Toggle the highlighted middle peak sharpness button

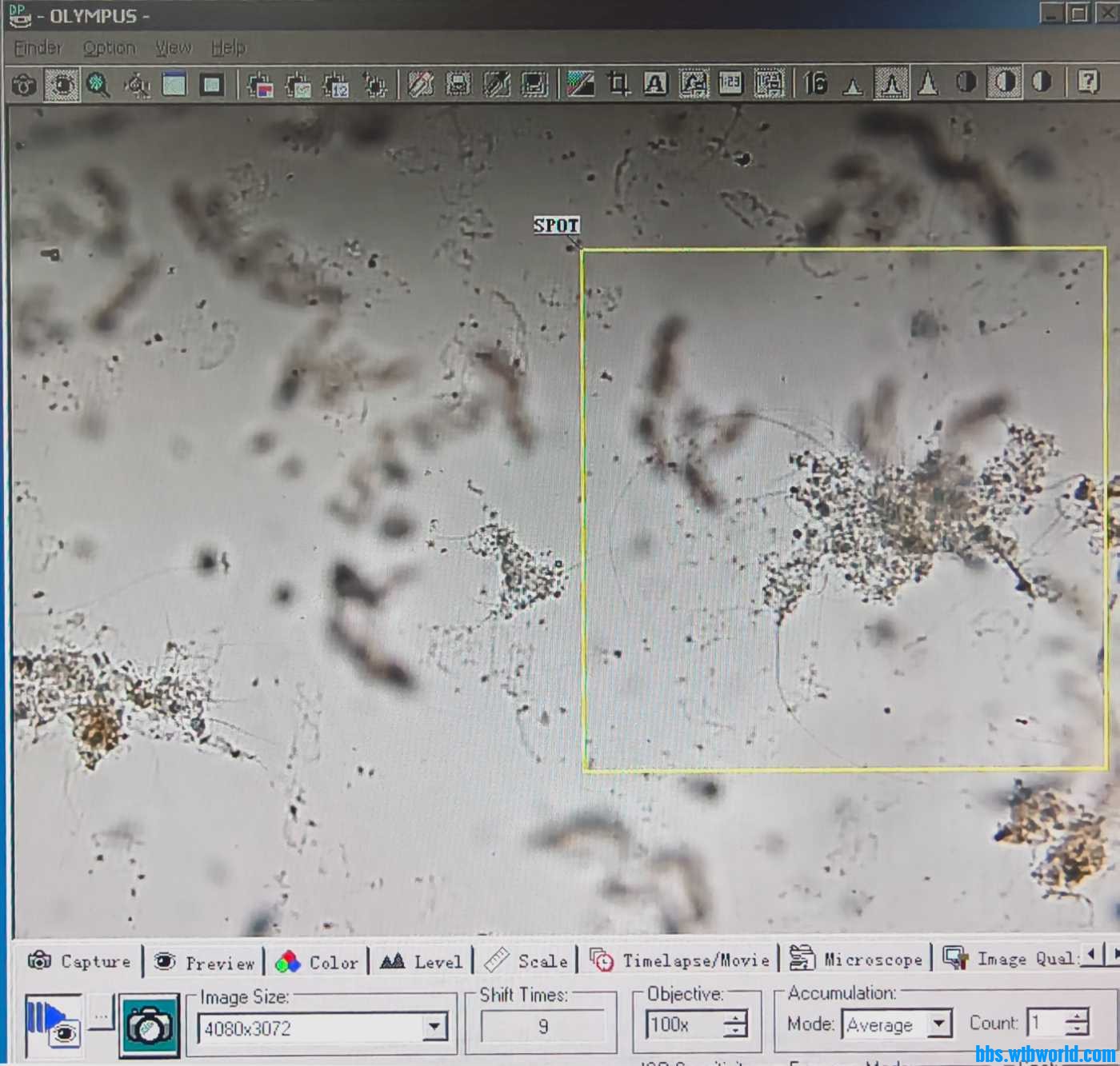(x=890, y=82)
